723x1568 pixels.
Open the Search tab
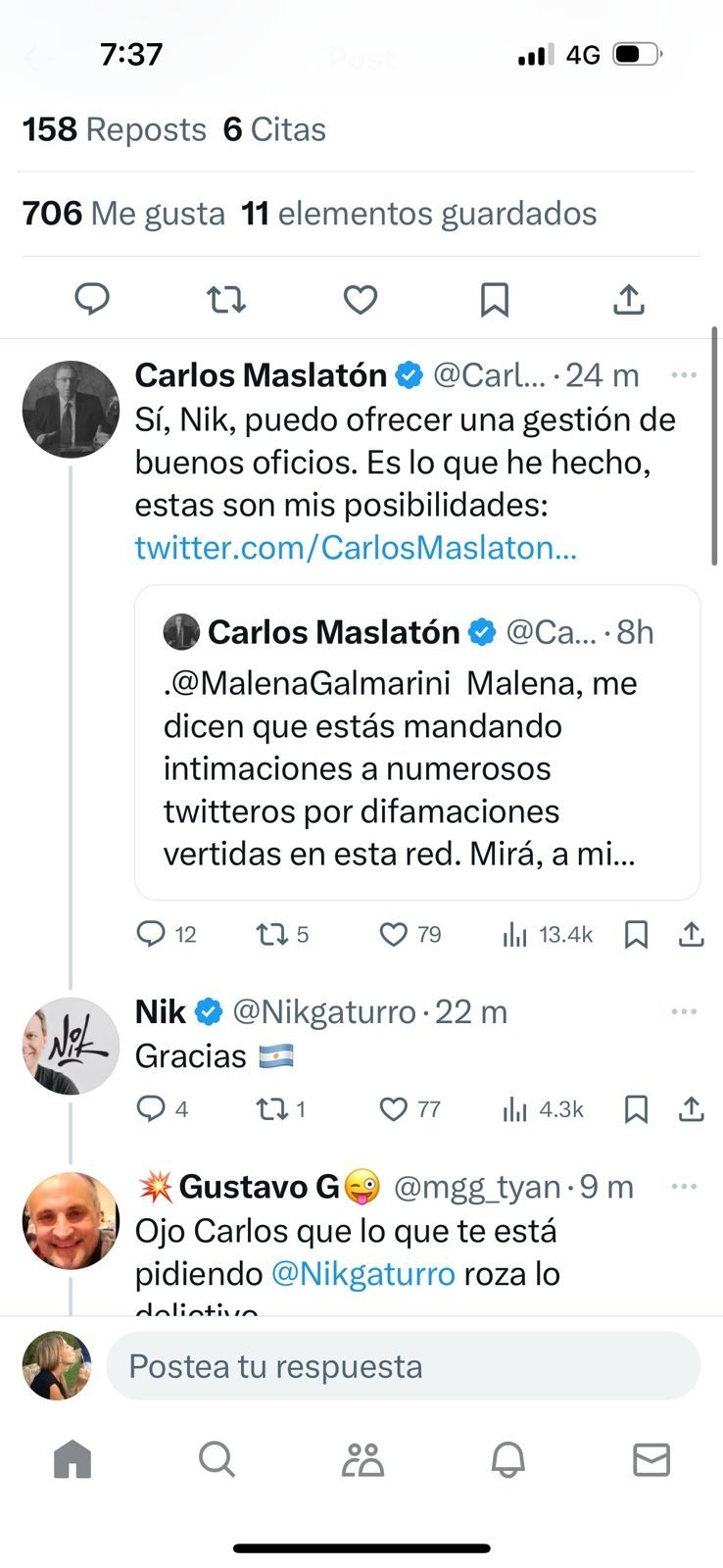(x=217, y=1460)
